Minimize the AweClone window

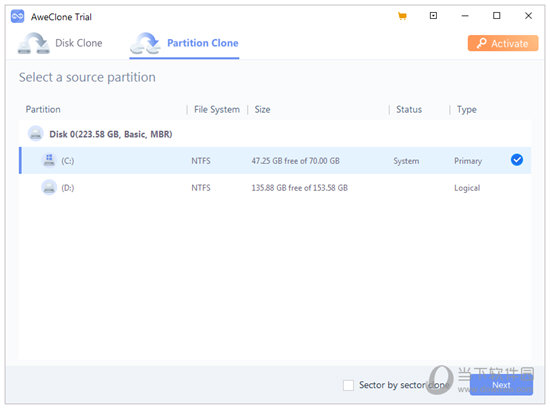(465, 16)
